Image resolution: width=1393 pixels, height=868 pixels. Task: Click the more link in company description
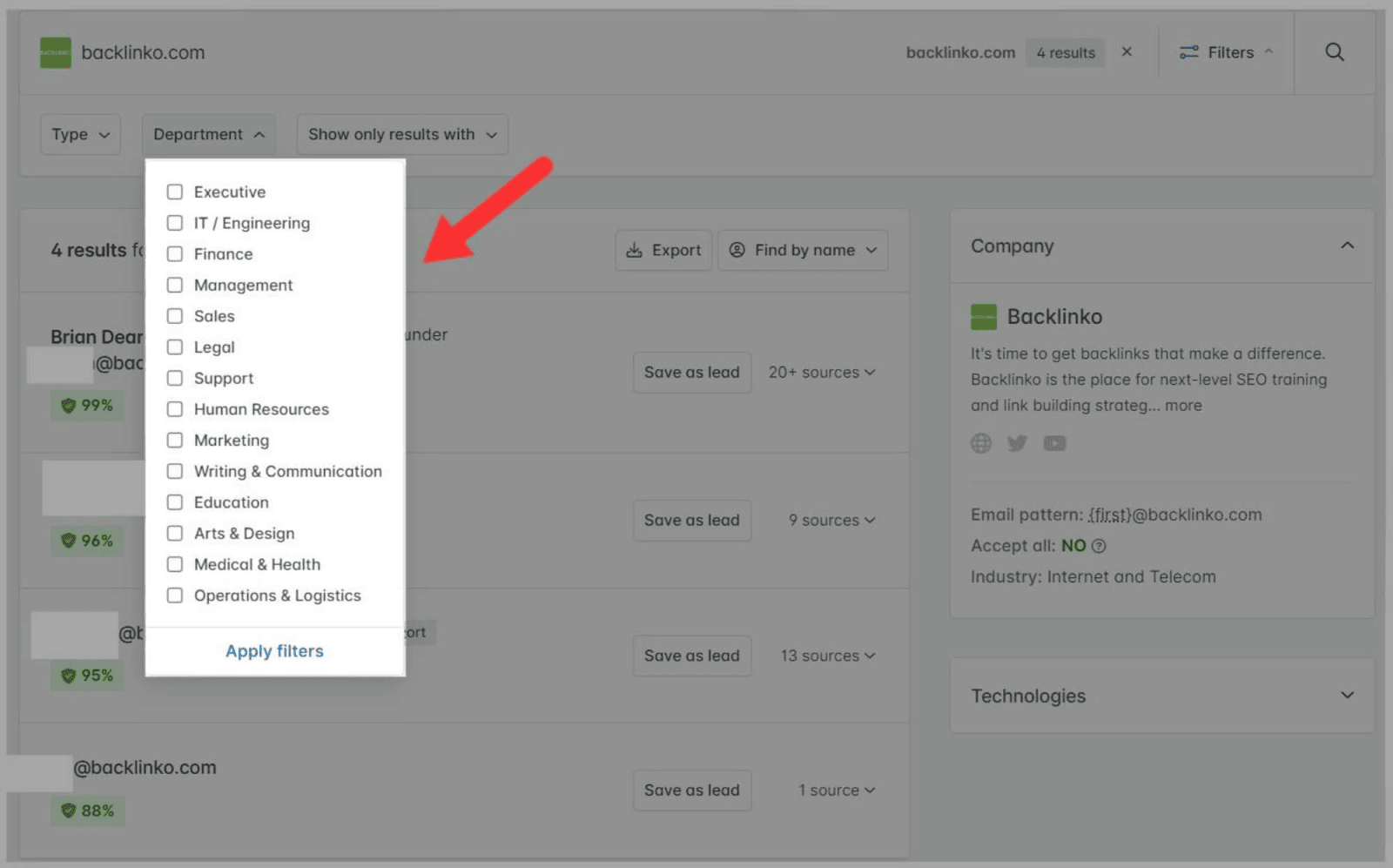point(1183,406)
